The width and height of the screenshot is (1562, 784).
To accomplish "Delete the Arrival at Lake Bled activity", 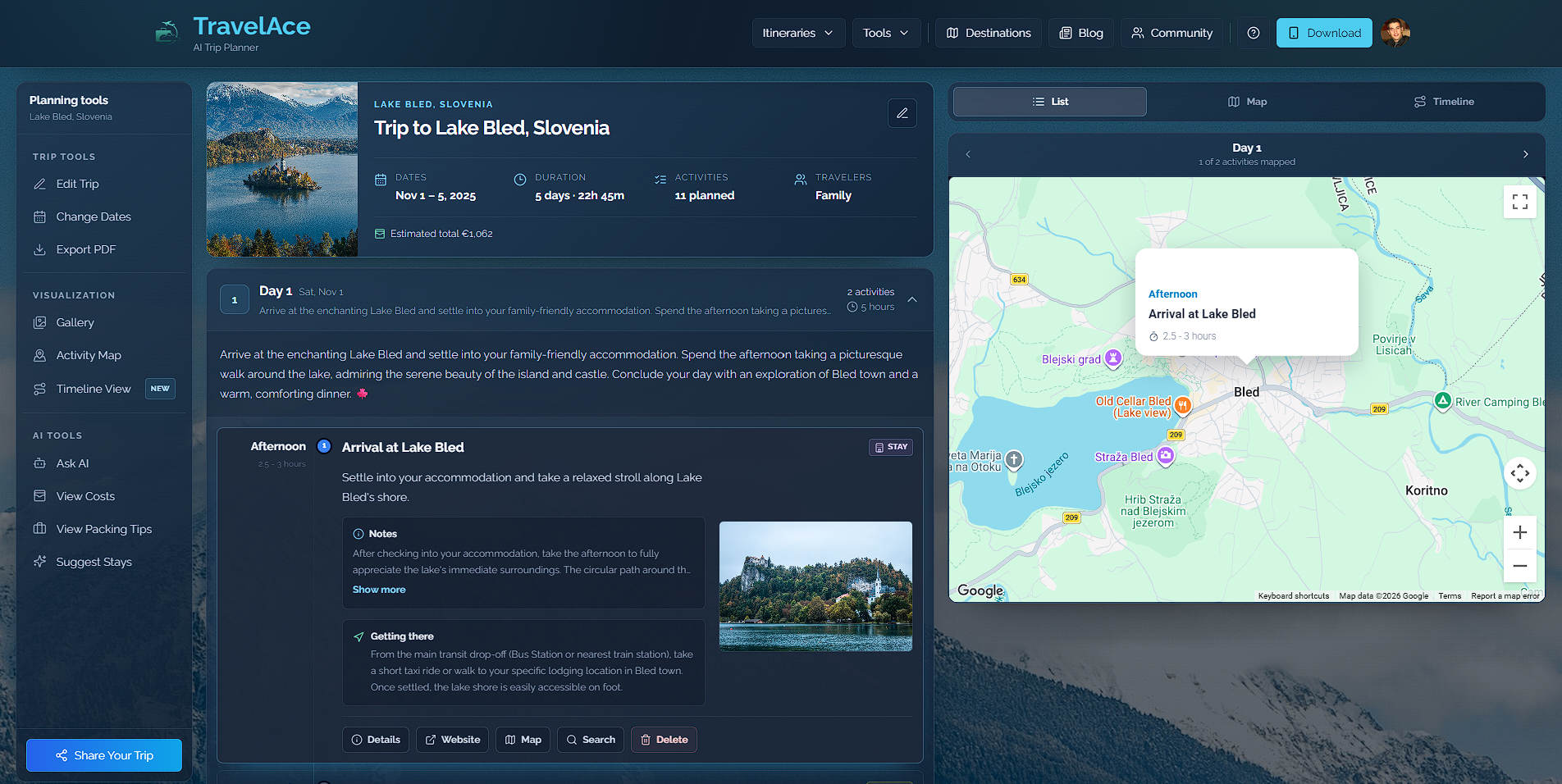I will pyautogui.click(x=664, y=740).
